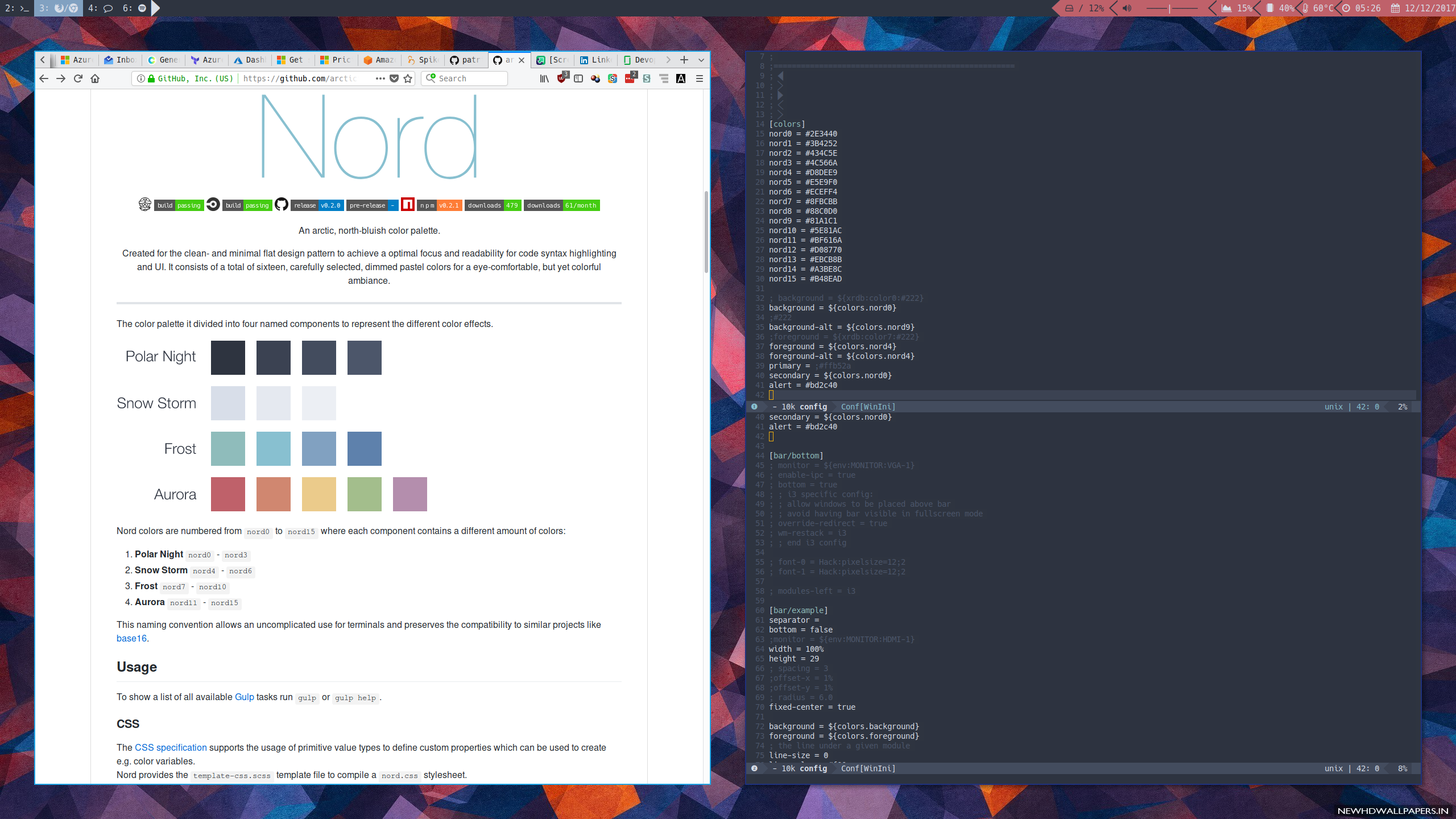
Task: Toggle the bookmark star for this page
Action: click(x=407, y=78)
